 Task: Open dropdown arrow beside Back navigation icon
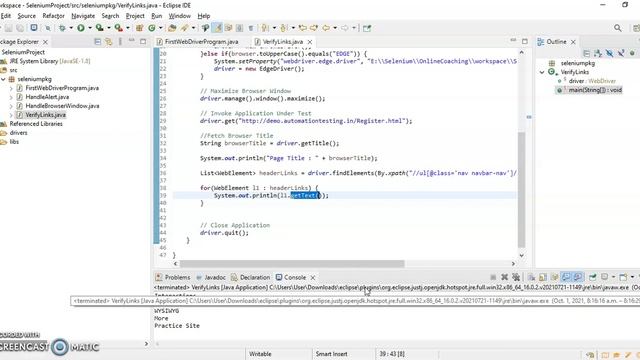click(x=335, y=28)
